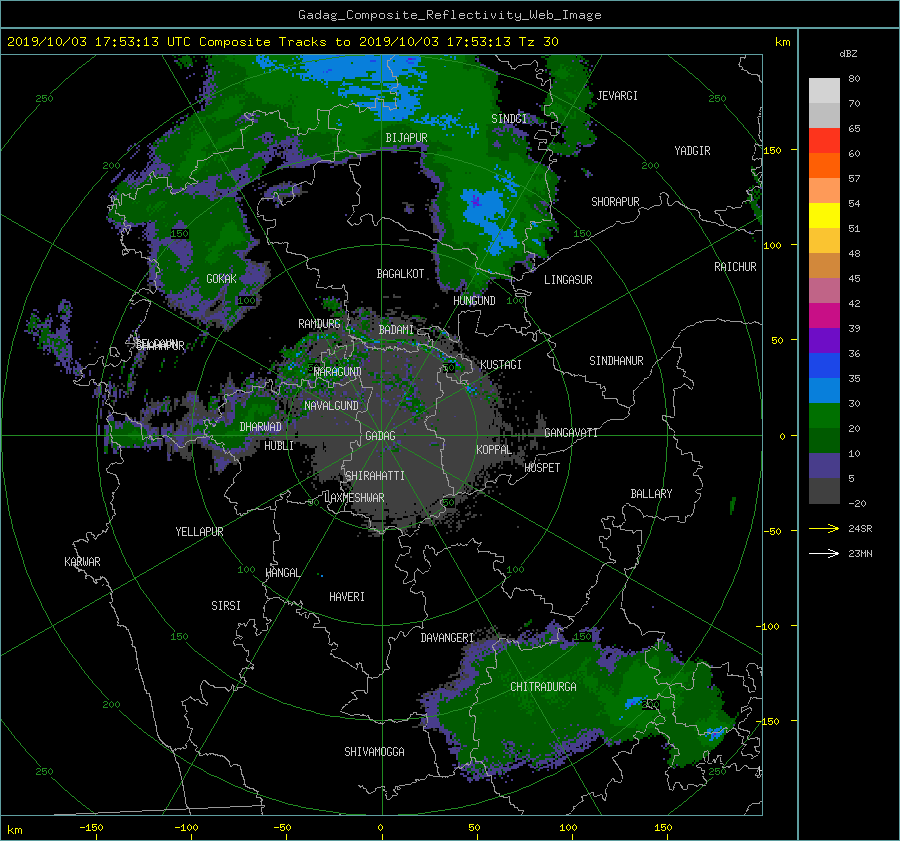Click the HAVERI label
This screenshot has width=900, height=841.
click(347, 597)
